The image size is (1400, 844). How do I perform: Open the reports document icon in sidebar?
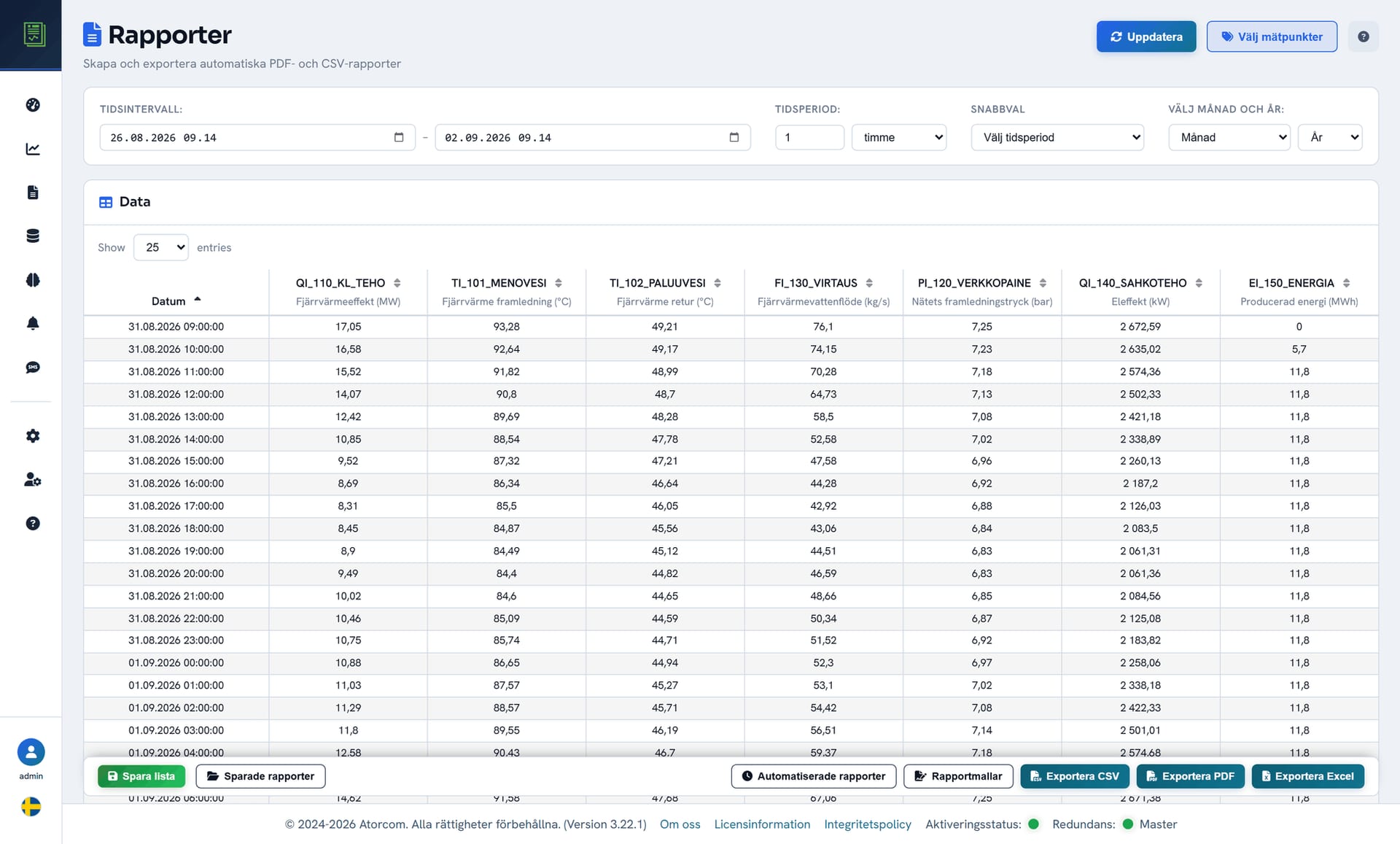33,193
